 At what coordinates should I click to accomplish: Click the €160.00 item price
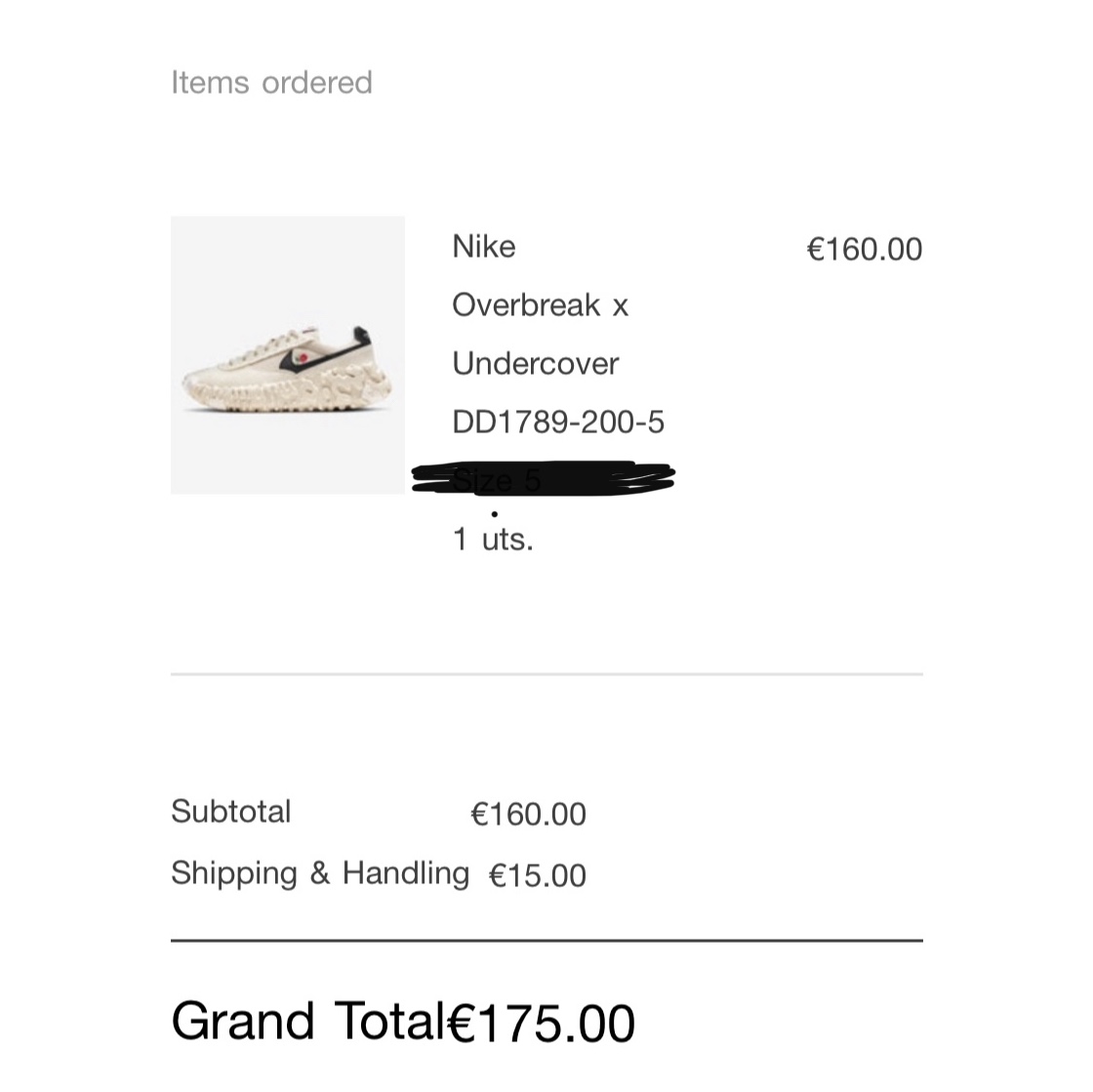click(x=865, y=250)
